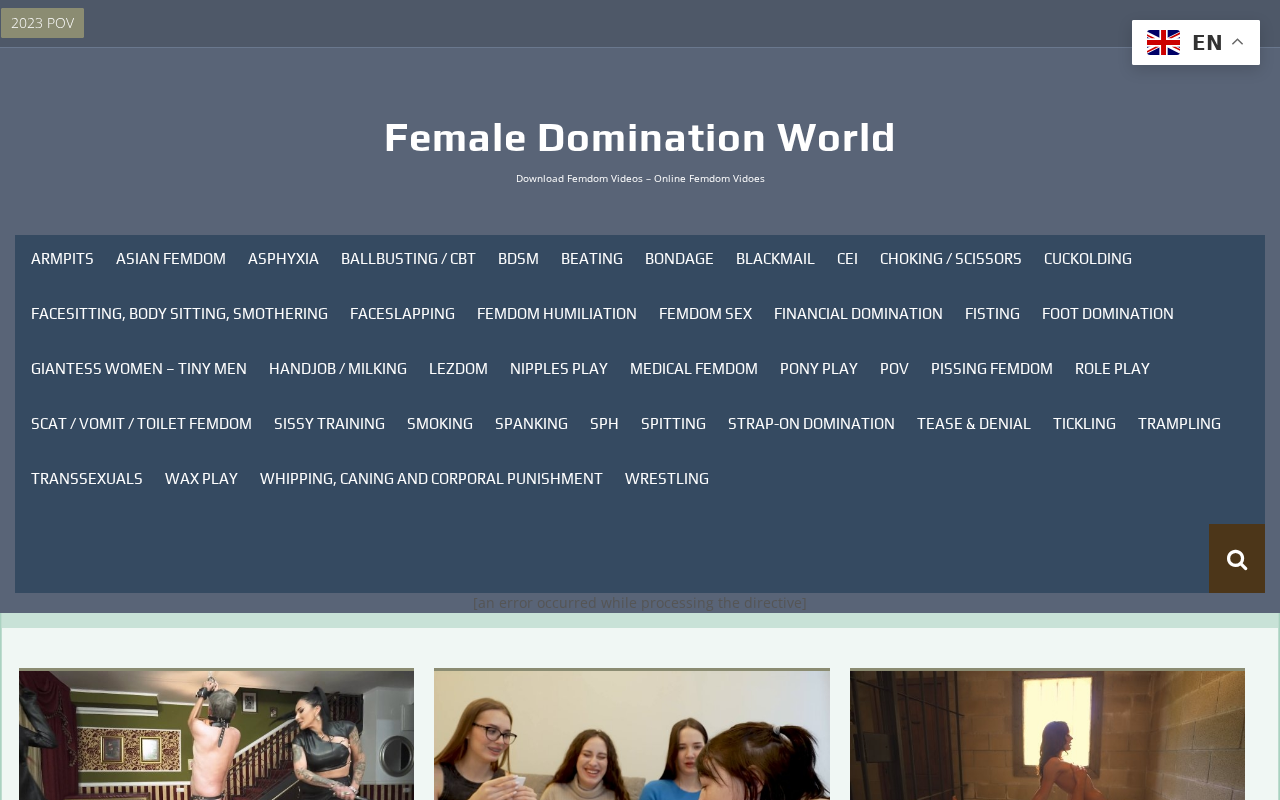Click the UK flag language icon
The image size is (1280, 800).
point(1163,42)
